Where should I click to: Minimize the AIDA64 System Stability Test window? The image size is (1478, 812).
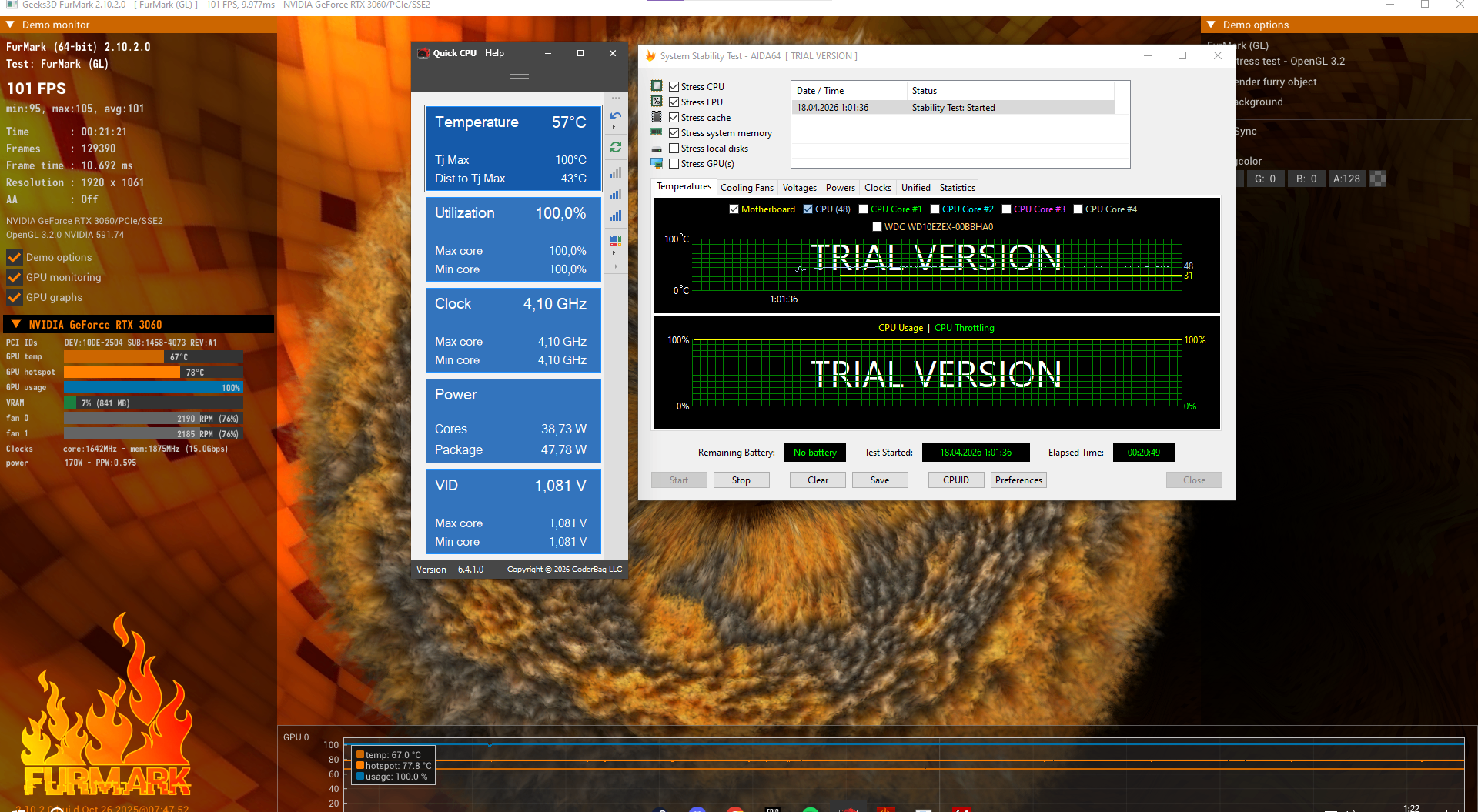[1148, 55]
